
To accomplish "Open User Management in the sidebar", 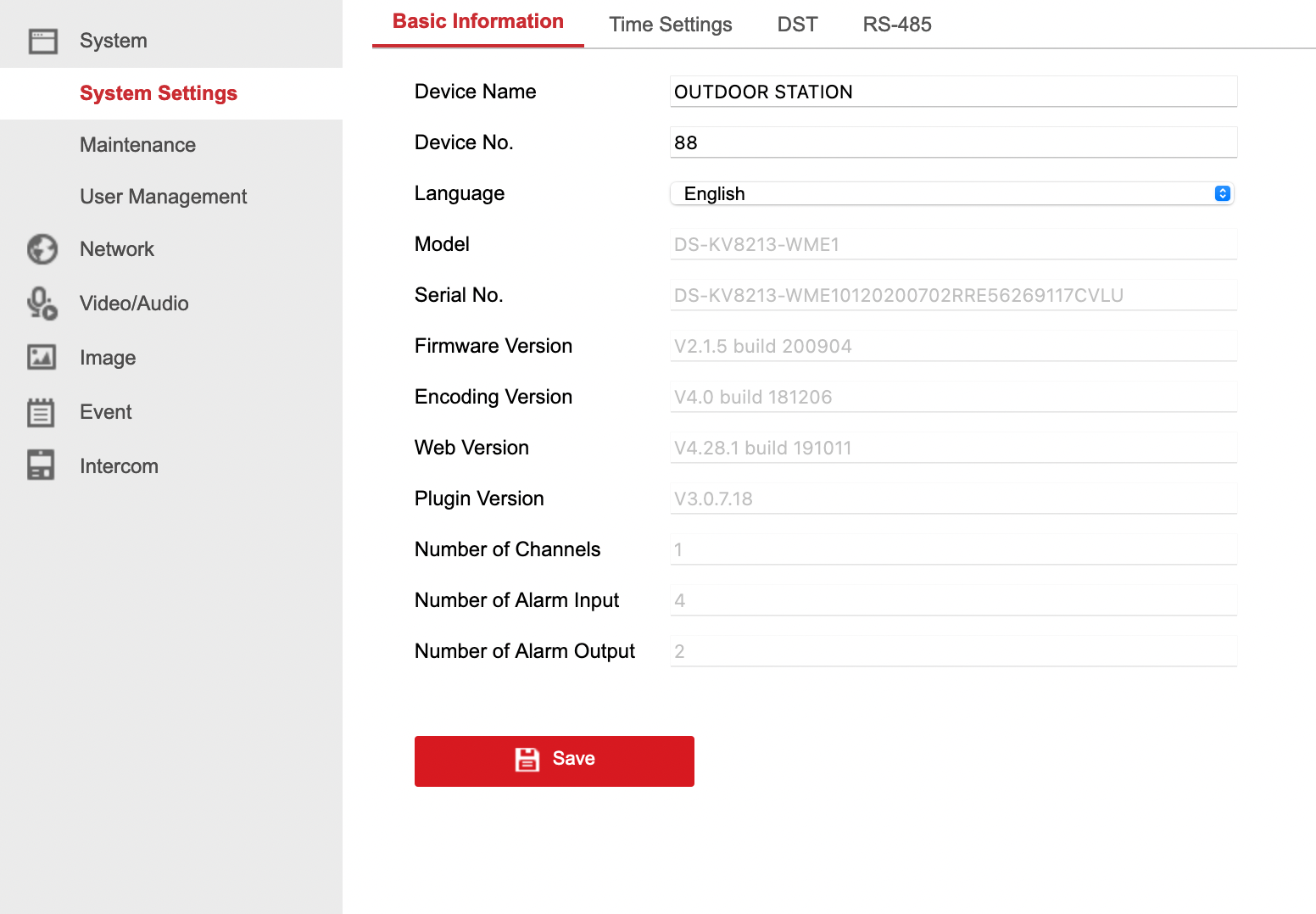I will pyautogui.click(x=163, y=197).
